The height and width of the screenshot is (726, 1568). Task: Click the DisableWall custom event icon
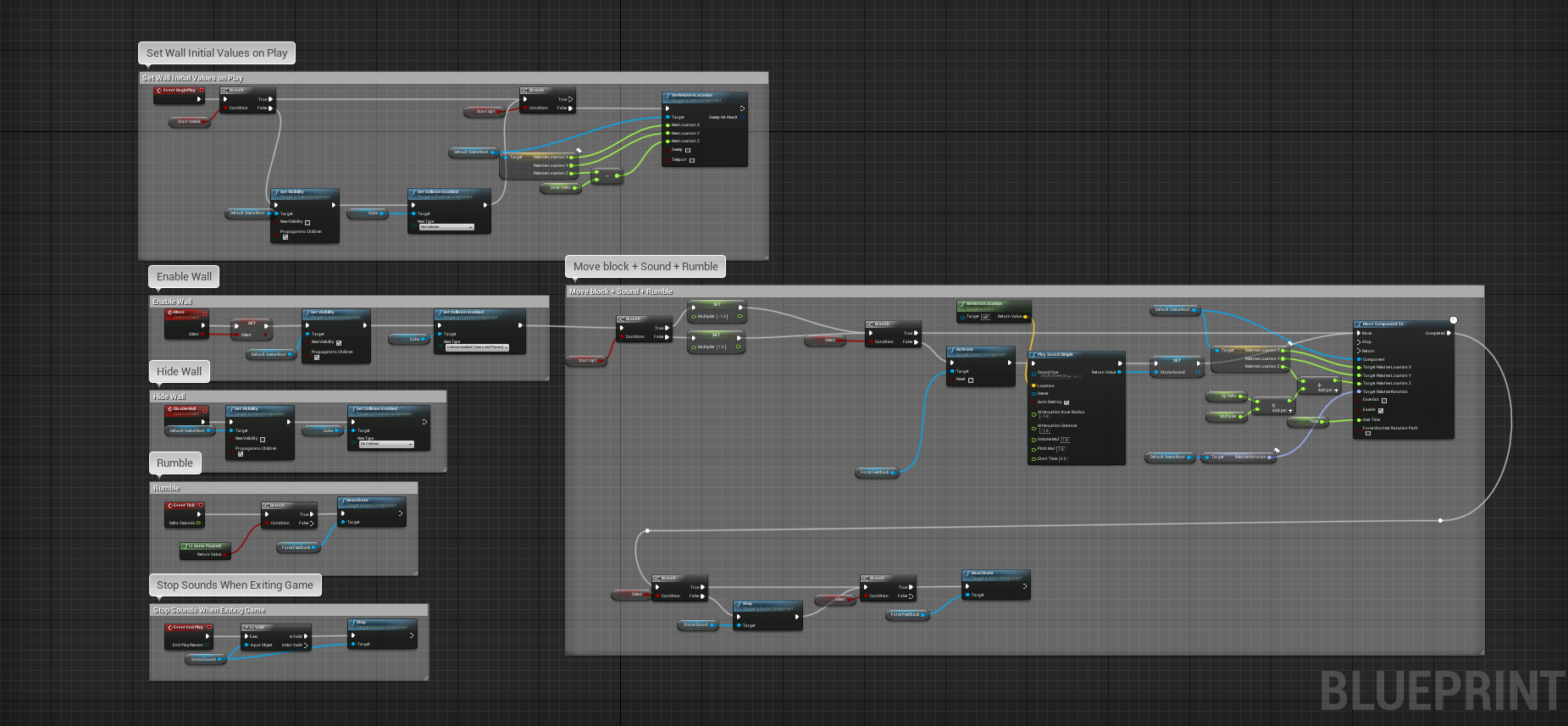(169, 408)
